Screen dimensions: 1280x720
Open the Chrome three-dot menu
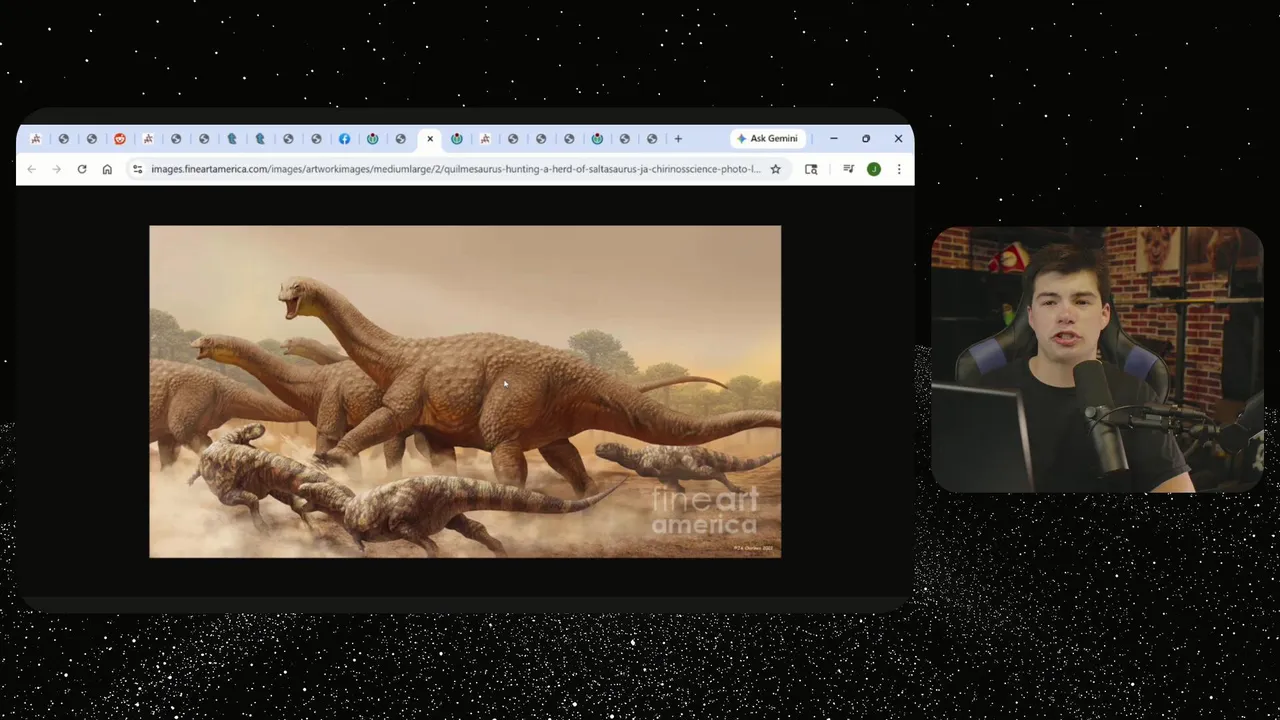coord(899,169)
